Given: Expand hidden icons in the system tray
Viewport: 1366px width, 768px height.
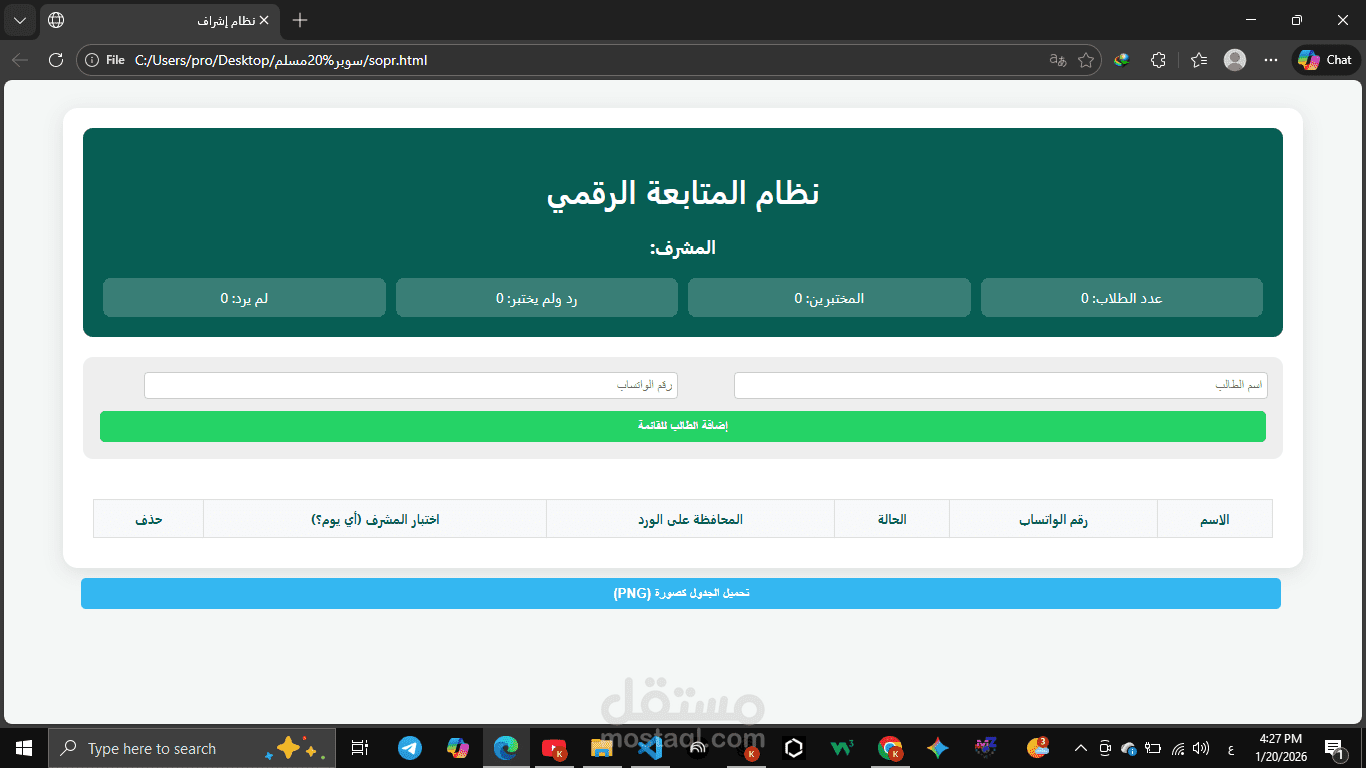Looking at the screenshot, I should 1080,747.
